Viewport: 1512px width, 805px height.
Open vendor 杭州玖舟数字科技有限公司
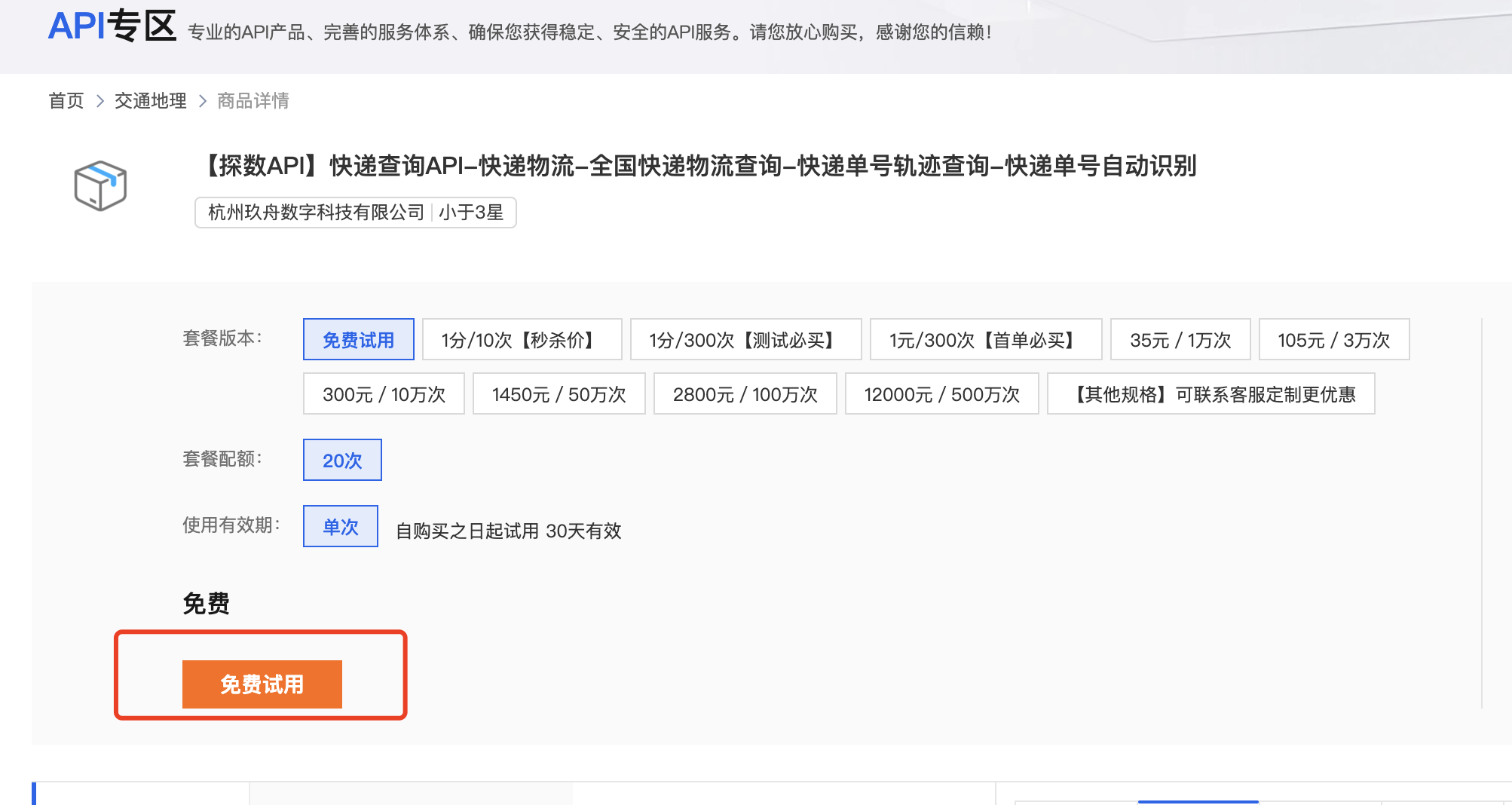(x=317, y=213)
